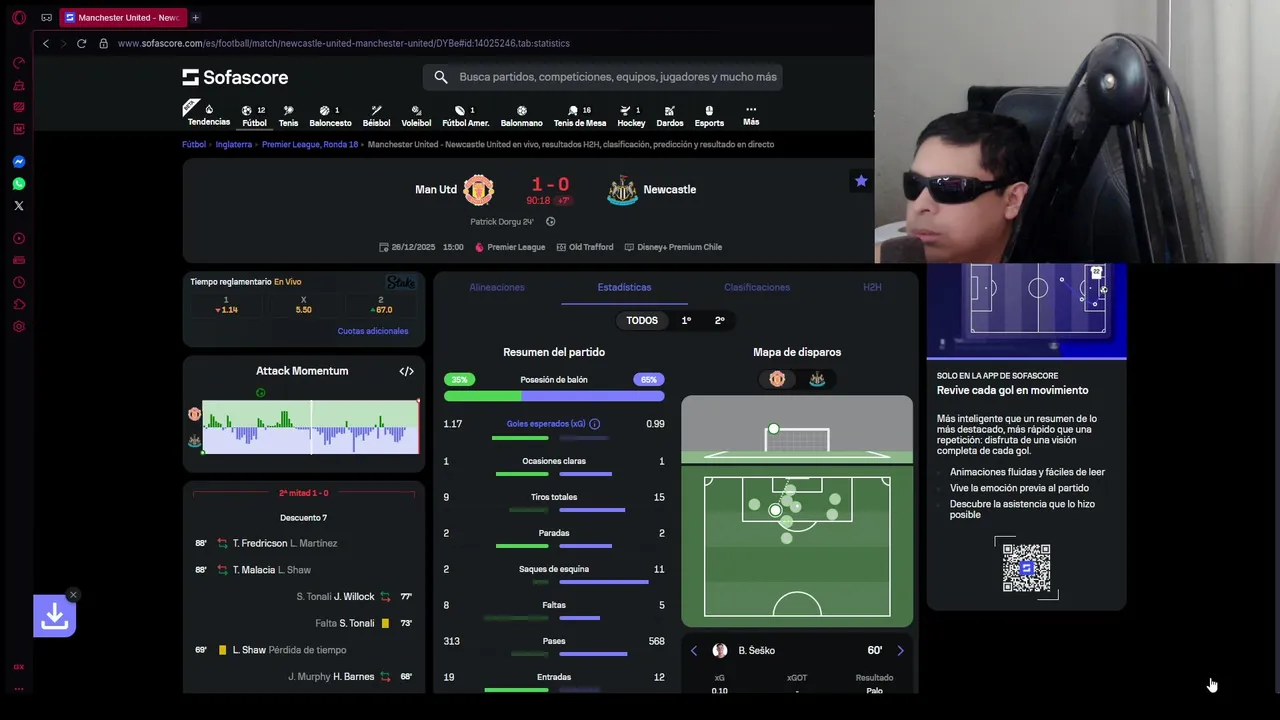Click the home win odds 1.14
This screenshot has height=720, width=1280.
tap(226, 305)
